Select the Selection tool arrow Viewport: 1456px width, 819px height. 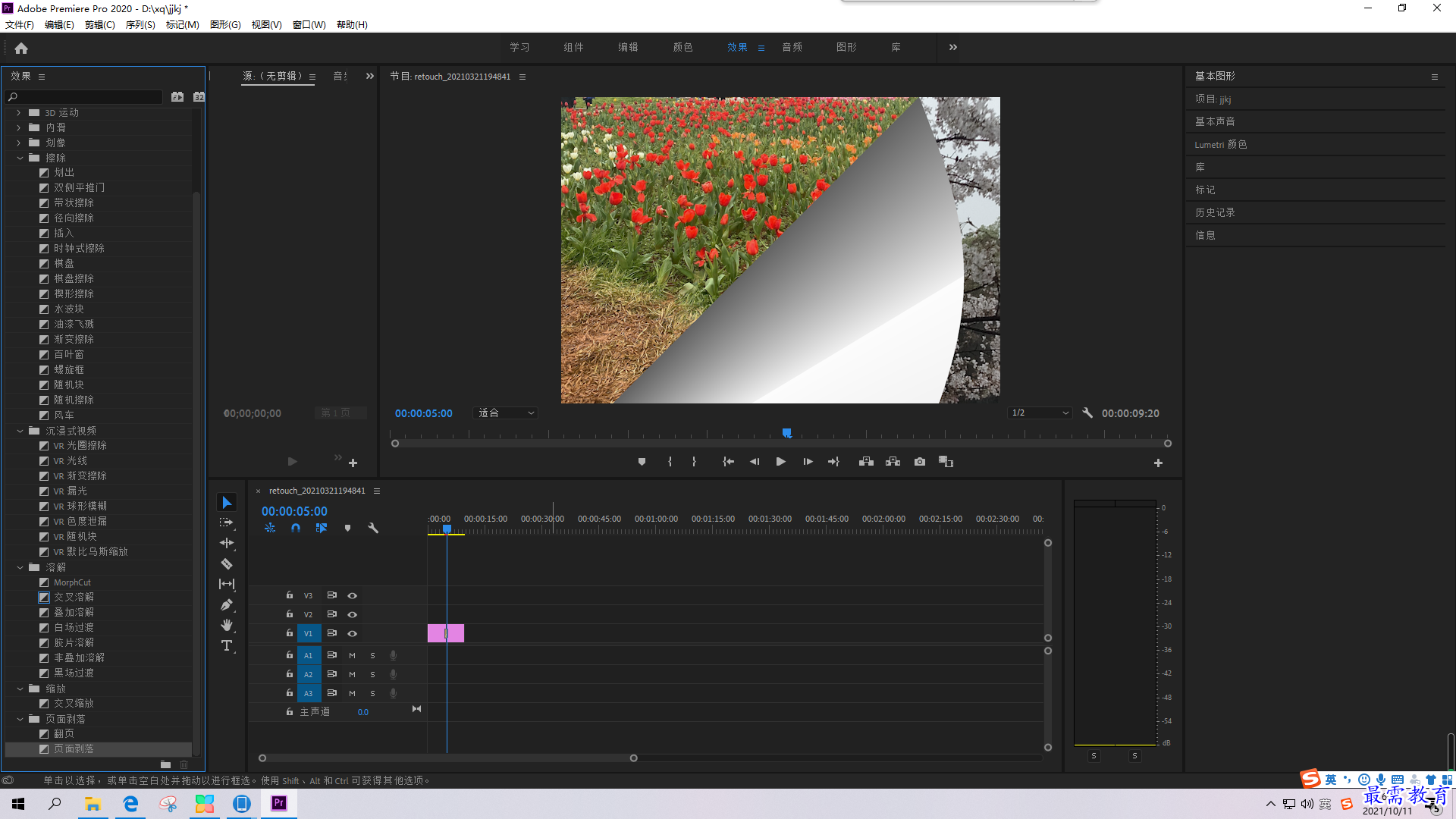227,502
